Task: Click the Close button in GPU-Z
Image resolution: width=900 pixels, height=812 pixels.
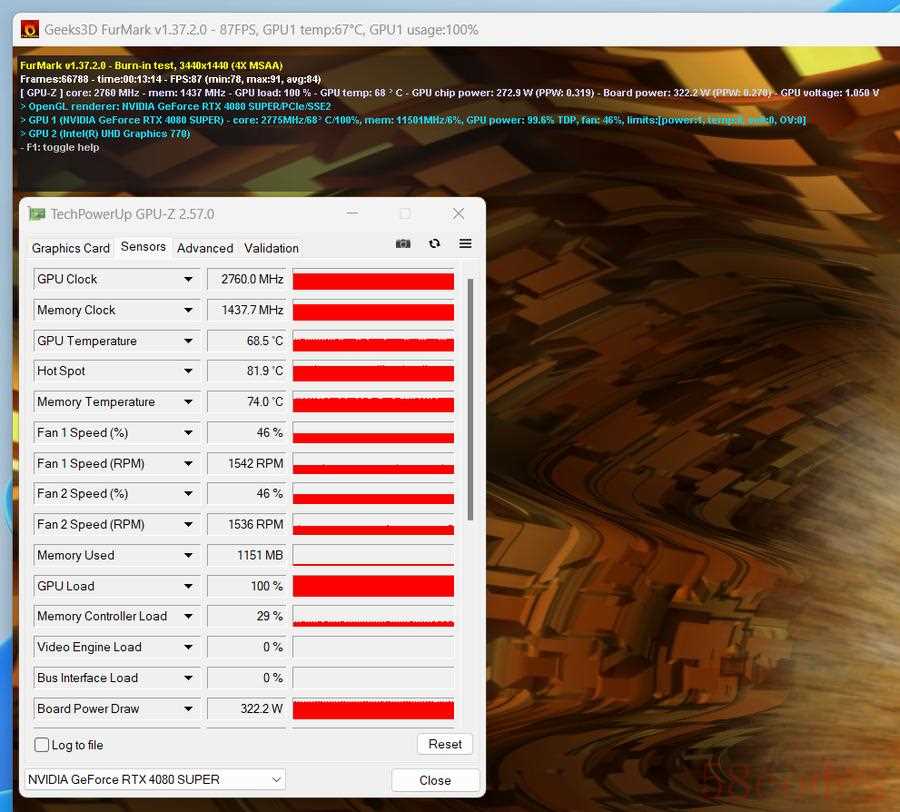Action: (435, 780)
